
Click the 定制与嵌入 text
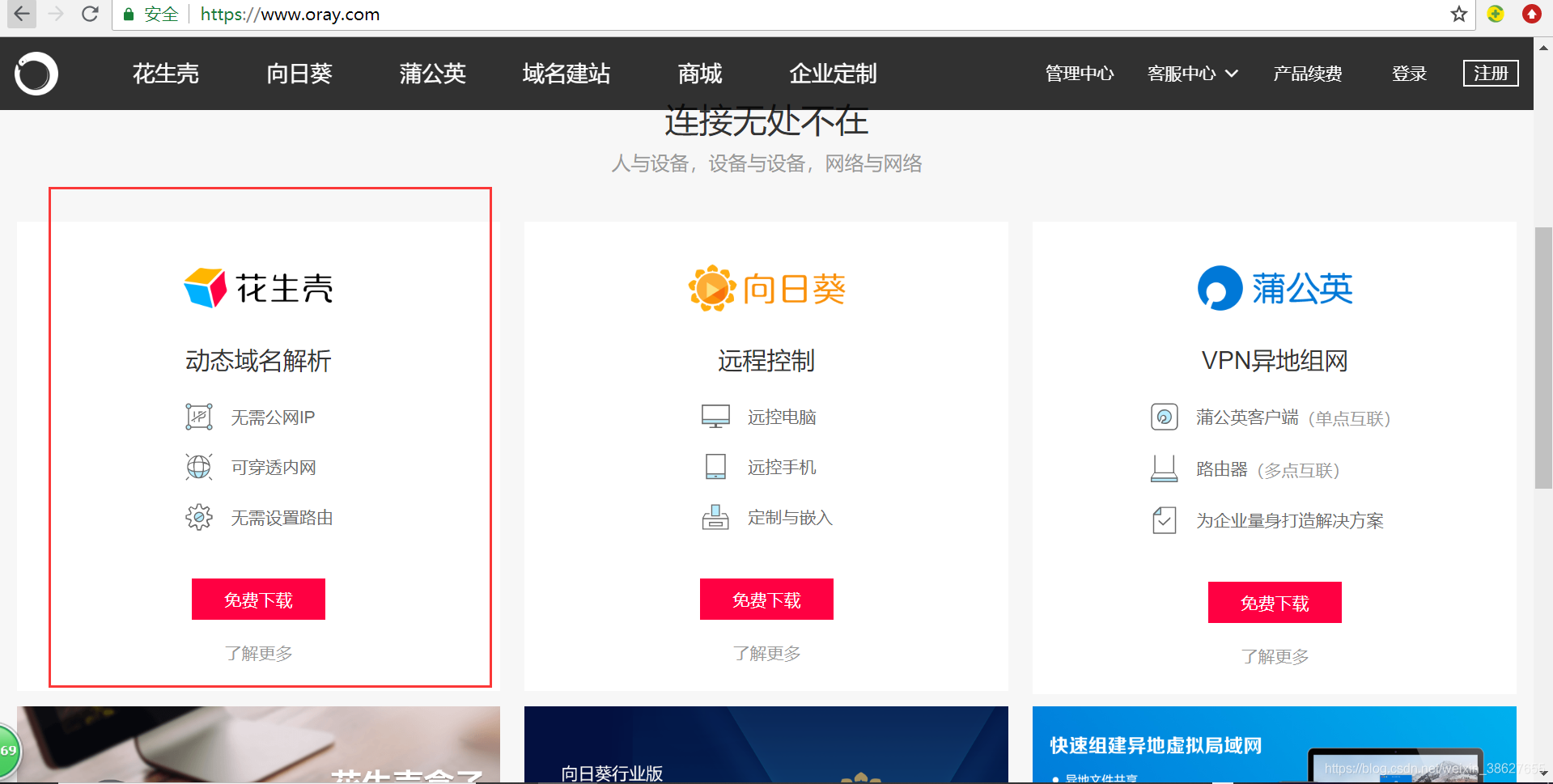click(x=790, y=518)
